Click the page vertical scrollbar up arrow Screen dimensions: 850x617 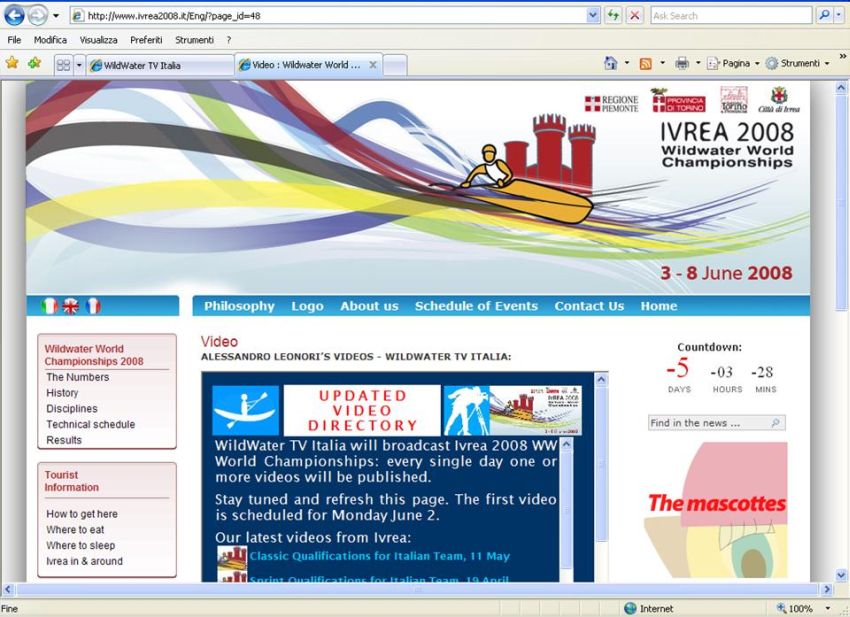[x=841, y=87]
